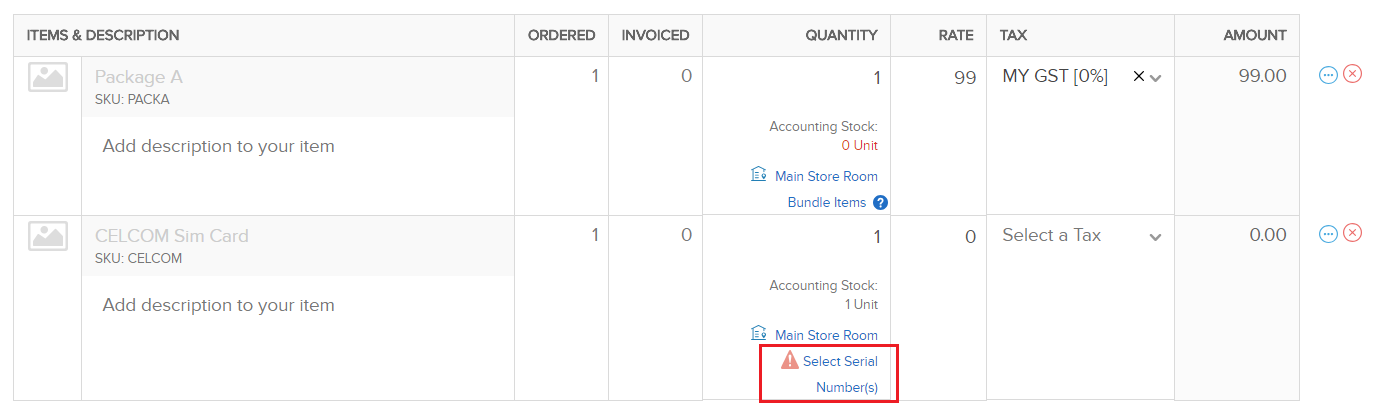Clear the MY GST [0%] tax selection

1138,77
